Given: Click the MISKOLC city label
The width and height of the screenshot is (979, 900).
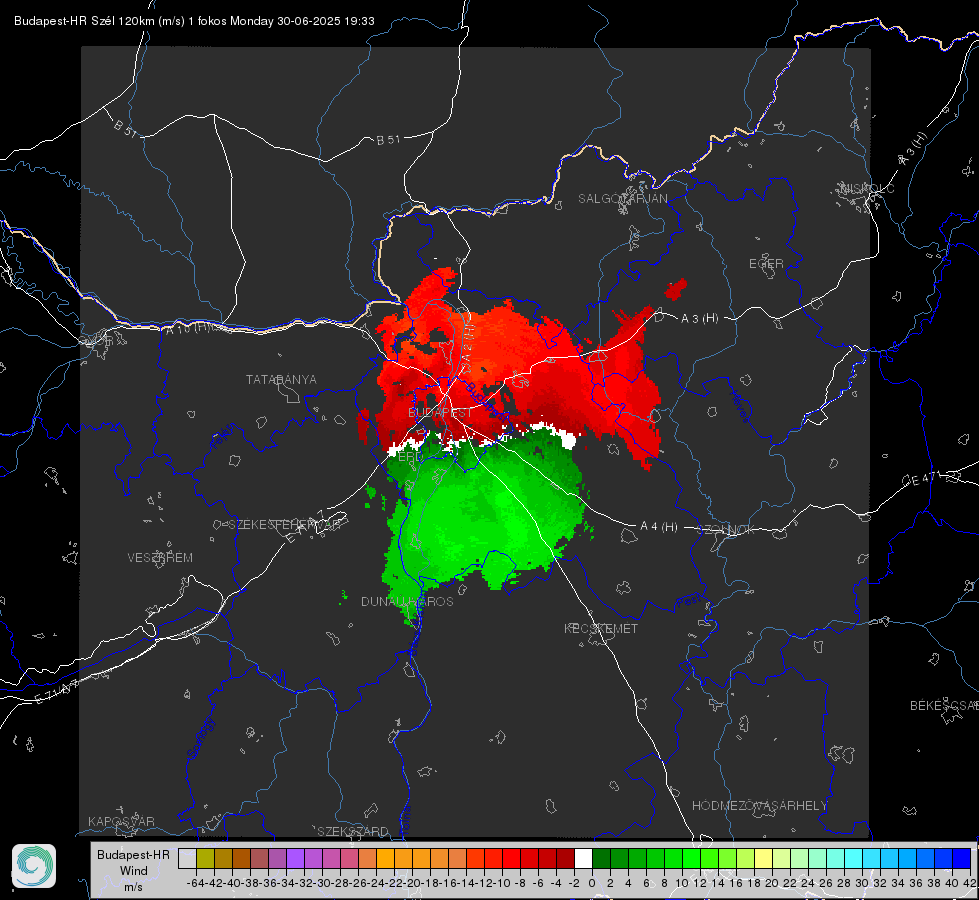Looking at the screenshot, I should click(867, 188).
